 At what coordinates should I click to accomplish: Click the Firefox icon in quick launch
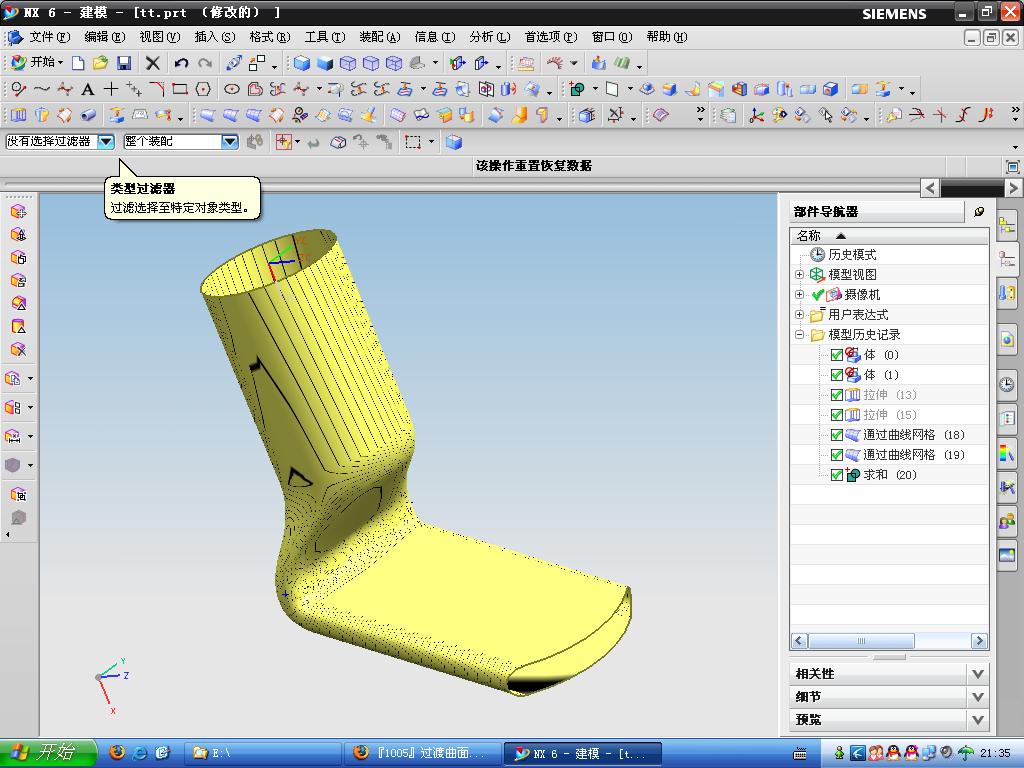pyautogui.click(x=117, y=753)
